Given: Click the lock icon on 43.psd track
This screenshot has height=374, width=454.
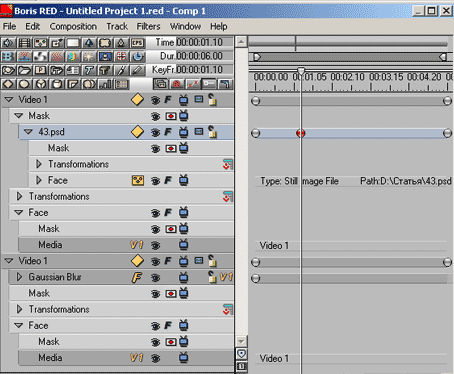Looking at the screenshot, I should tap(212, 132).
